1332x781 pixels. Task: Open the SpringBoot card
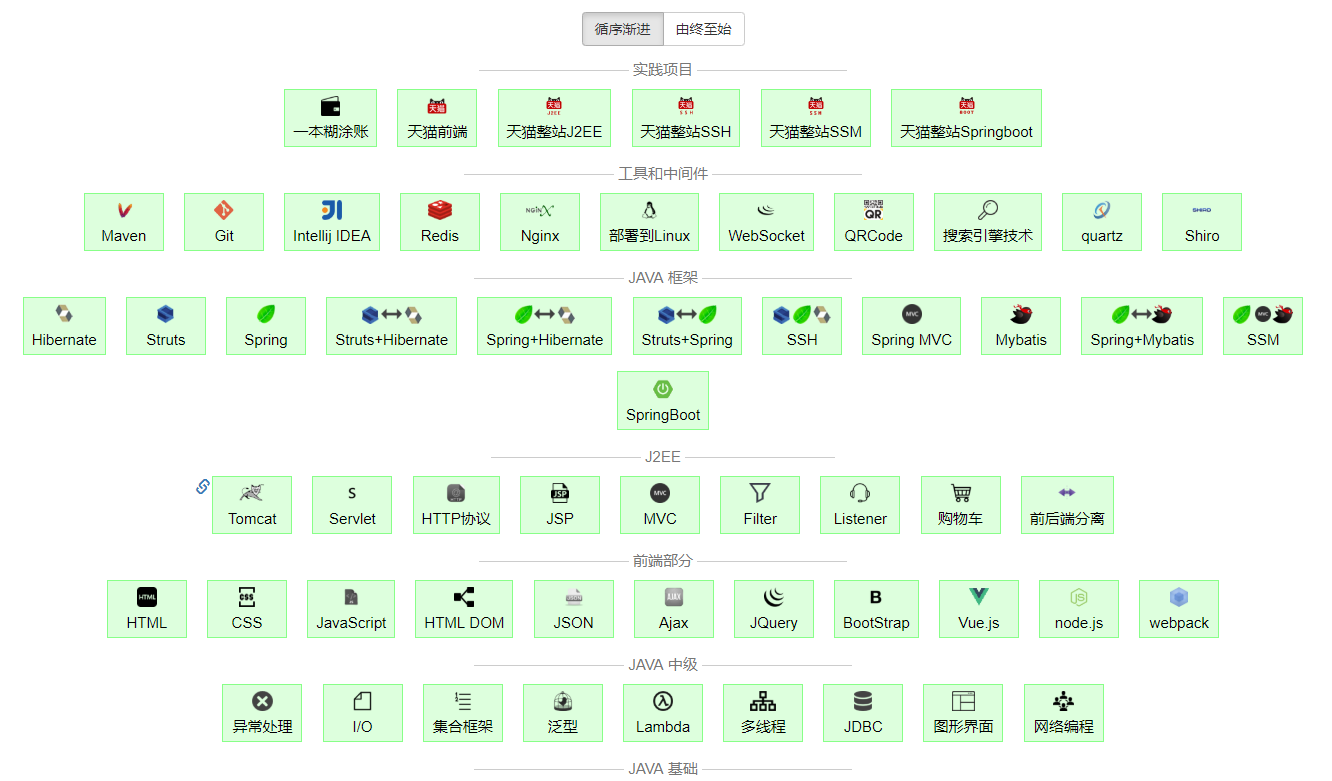[663, 401]
